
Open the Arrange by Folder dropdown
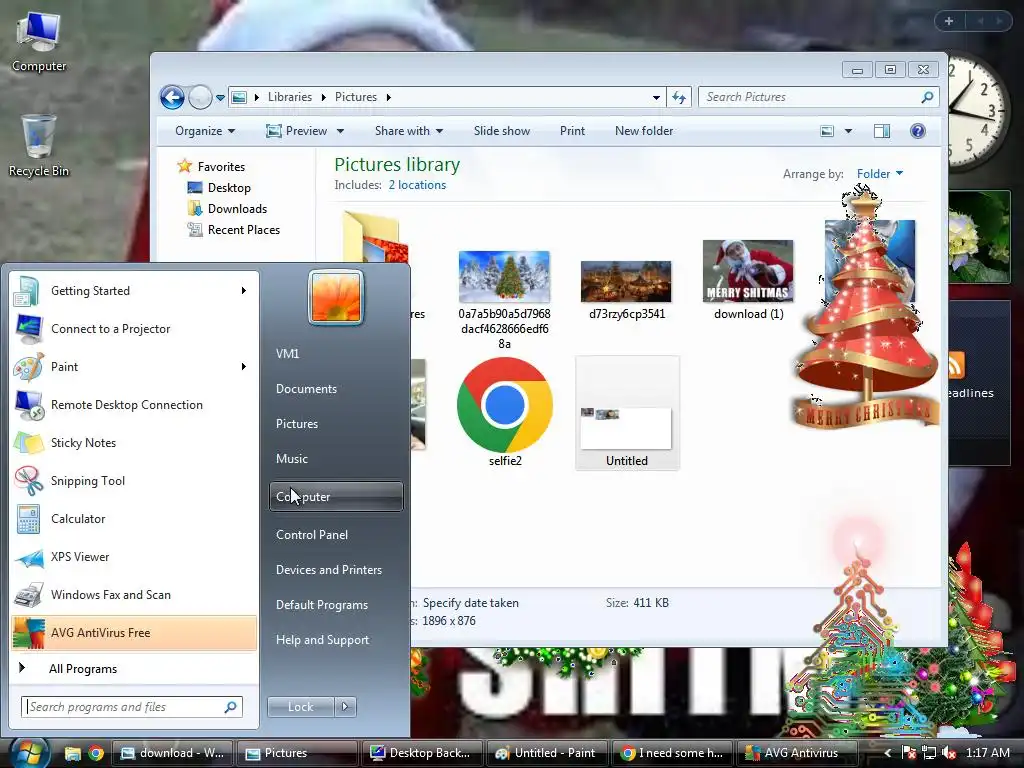coord(880,174)
